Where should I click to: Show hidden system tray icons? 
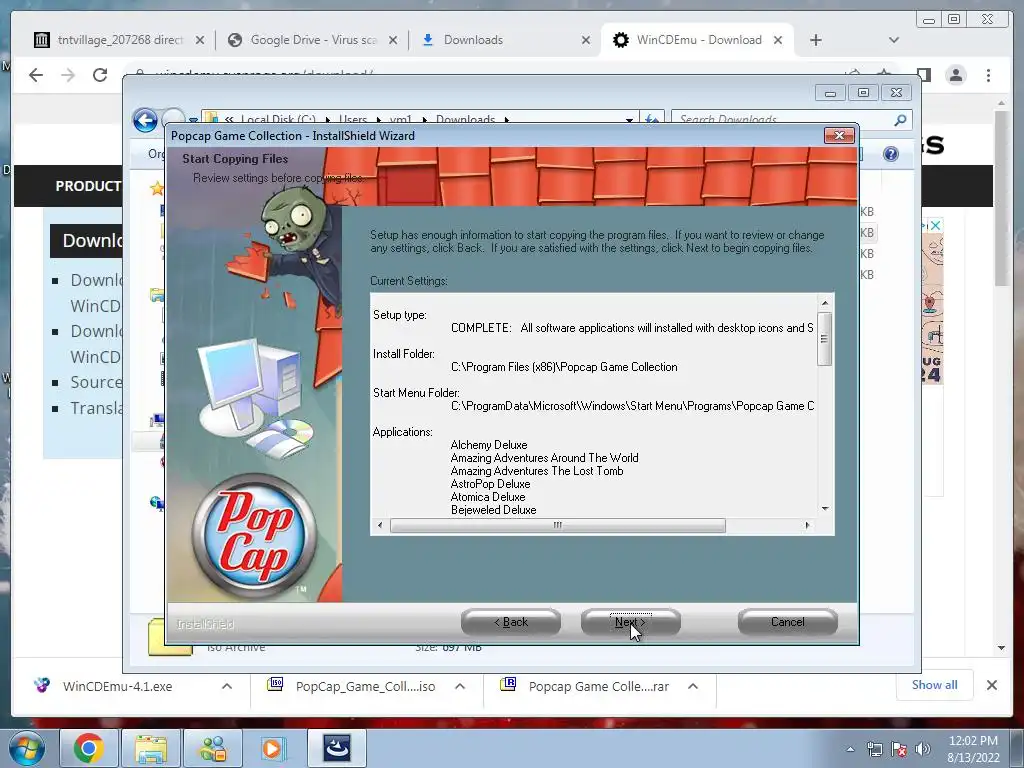tap(850, 749)
